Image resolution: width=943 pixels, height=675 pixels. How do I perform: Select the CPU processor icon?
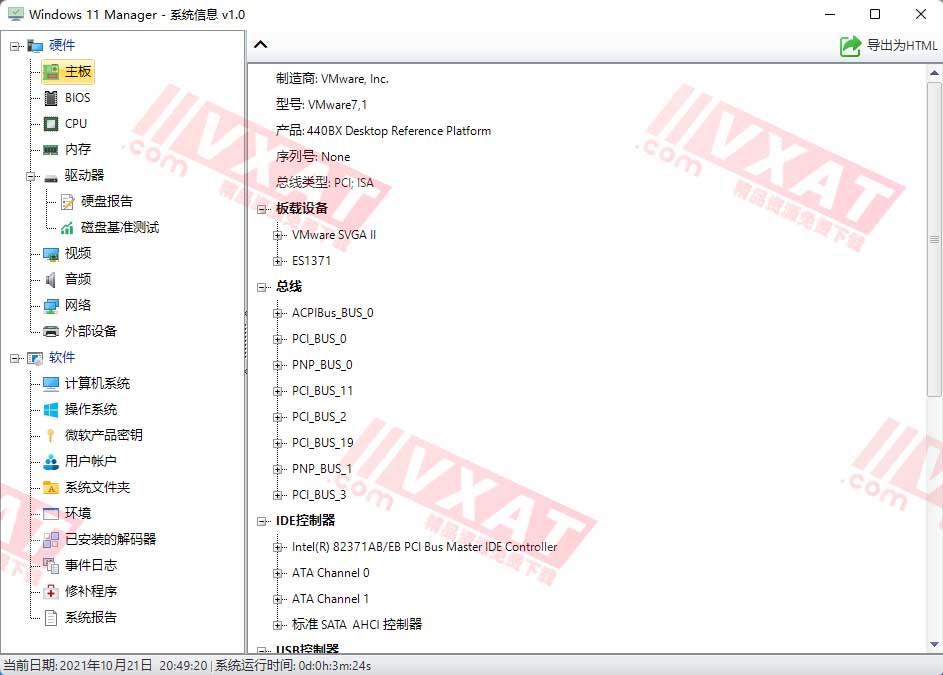[51, 123]
